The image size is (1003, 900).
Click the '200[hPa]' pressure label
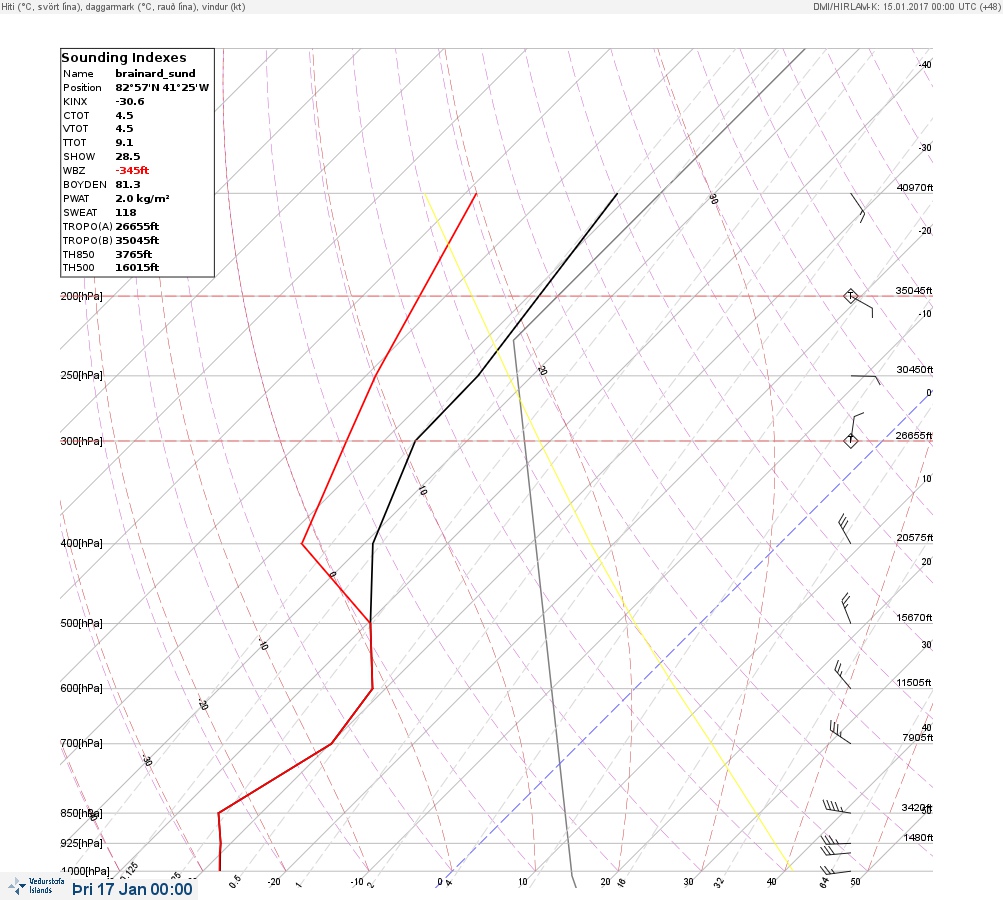(x=81, y=296)
